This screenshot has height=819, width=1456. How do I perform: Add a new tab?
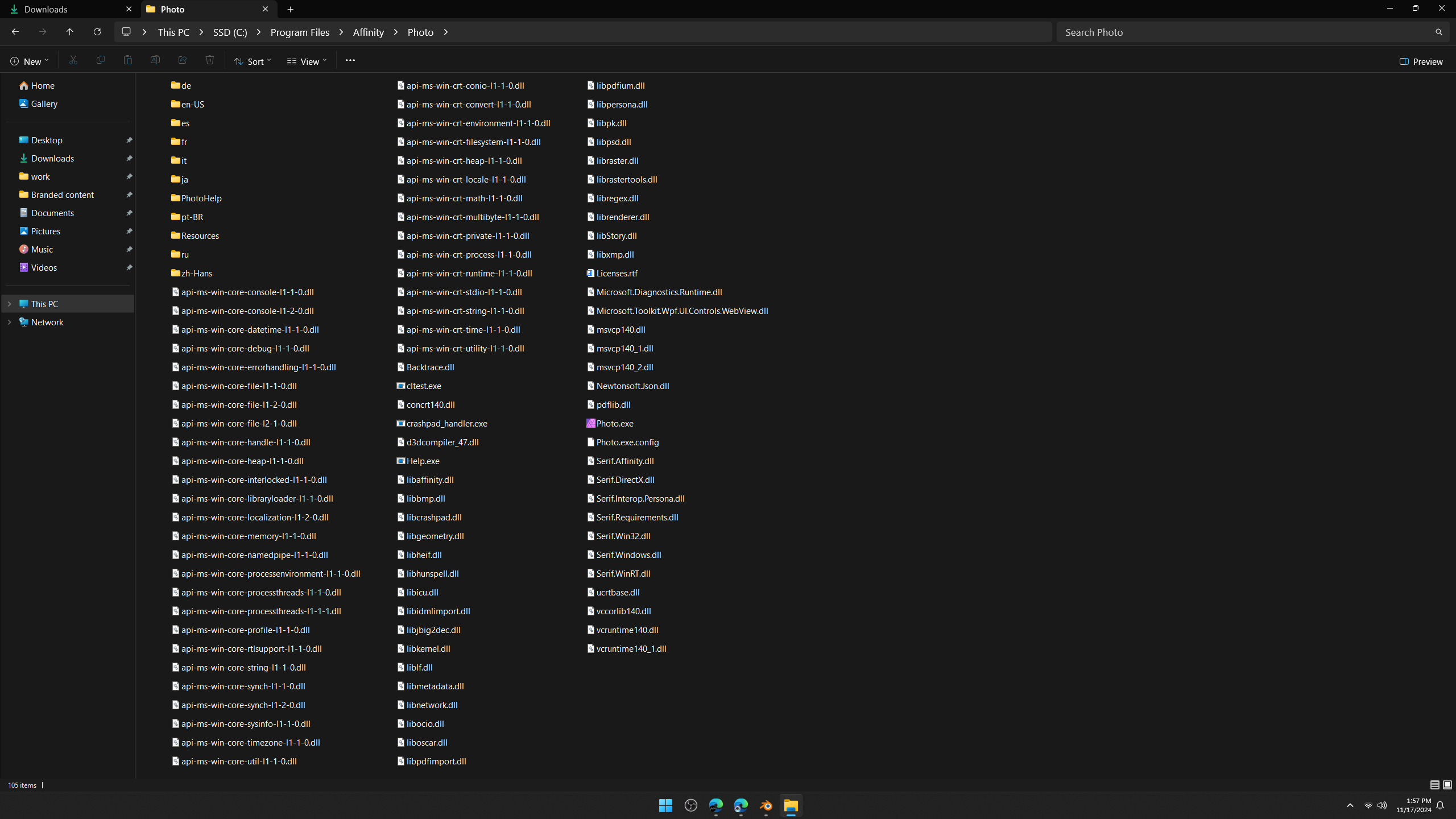(291, 9)
